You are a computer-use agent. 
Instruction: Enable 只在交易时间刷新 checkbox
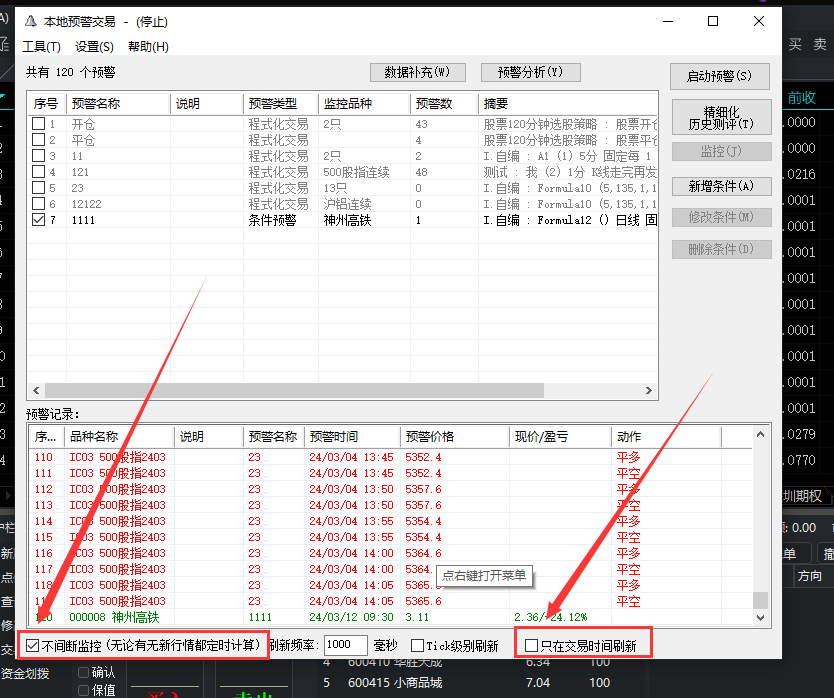coord(531,646)
